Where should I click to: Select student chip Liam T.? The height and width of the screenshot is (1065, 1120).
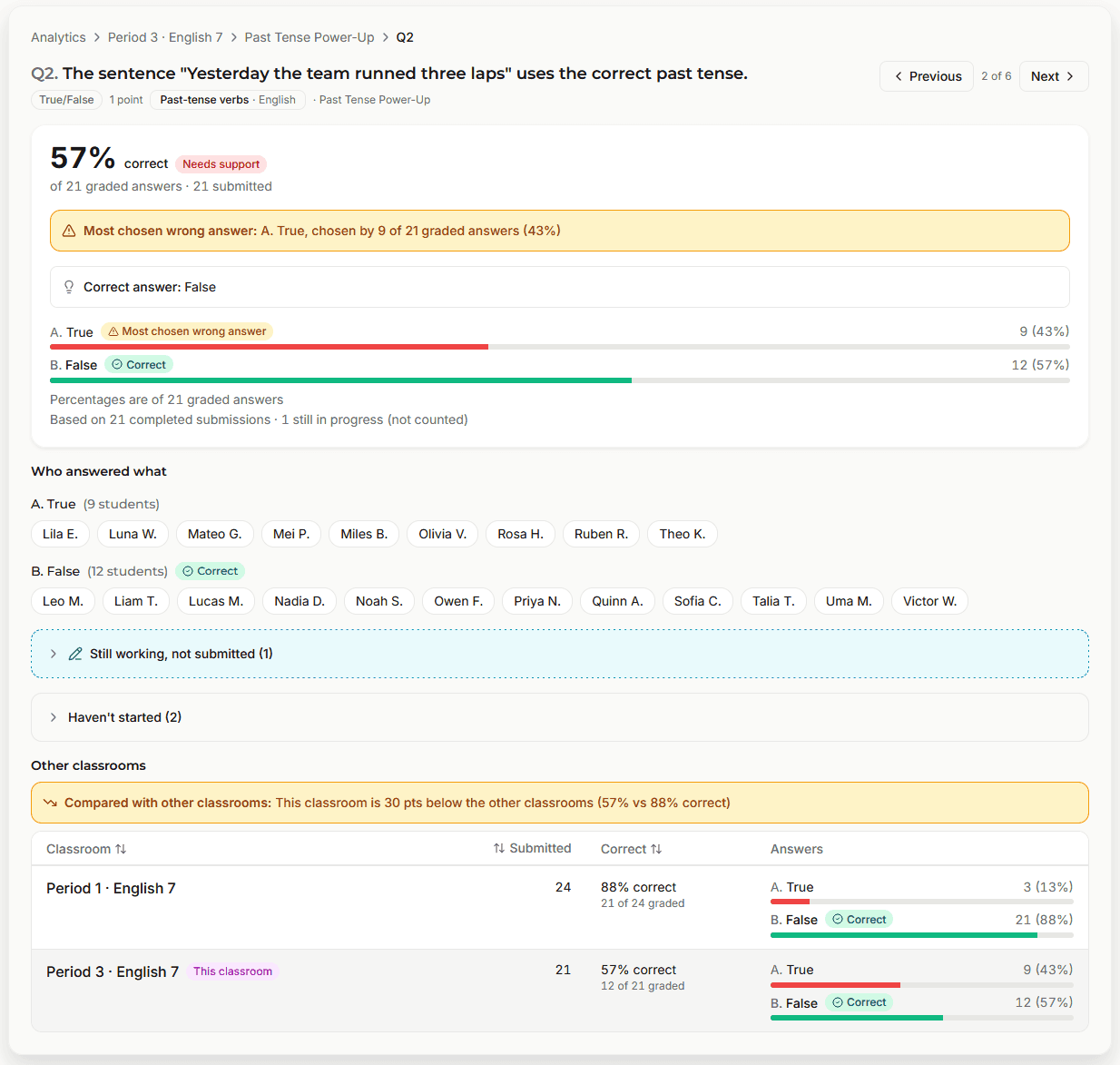coord(136,601)
